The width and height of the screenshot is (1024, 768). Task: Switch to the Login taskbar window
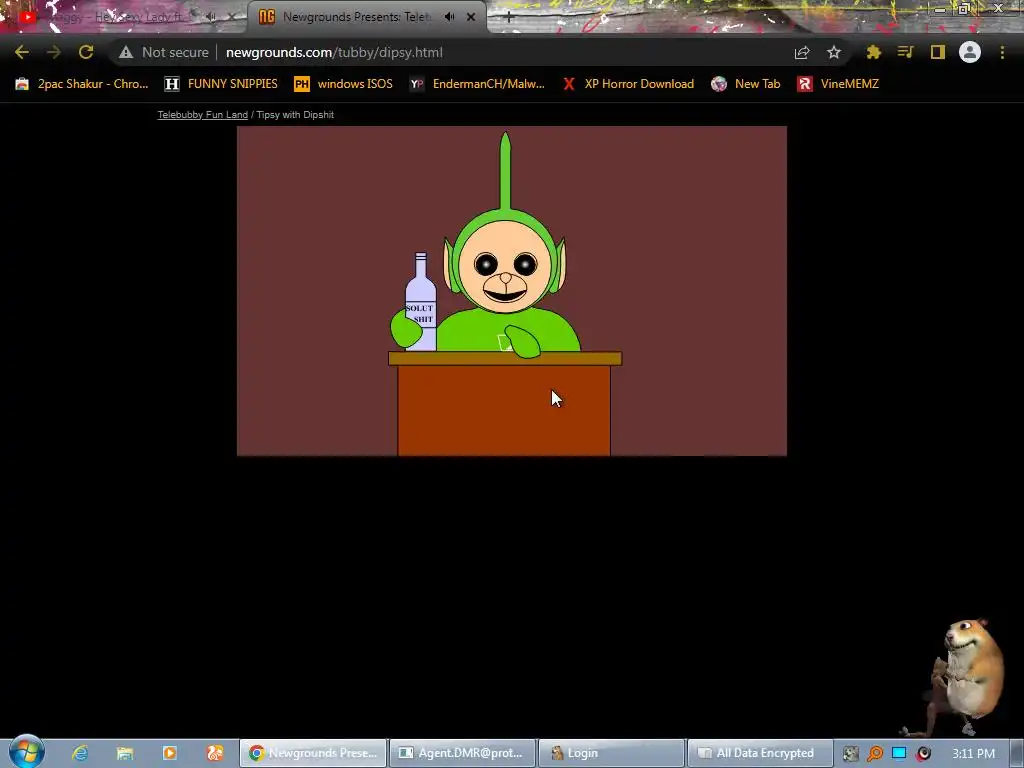tap(611, 753)
